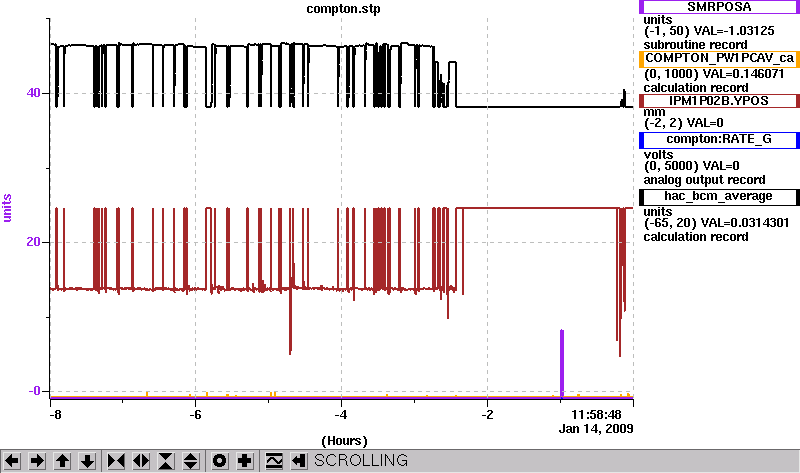The width and height of the screenshot is (800, 473).
Task: Click the compton.stp graph title
Action: tap(343, 9)
